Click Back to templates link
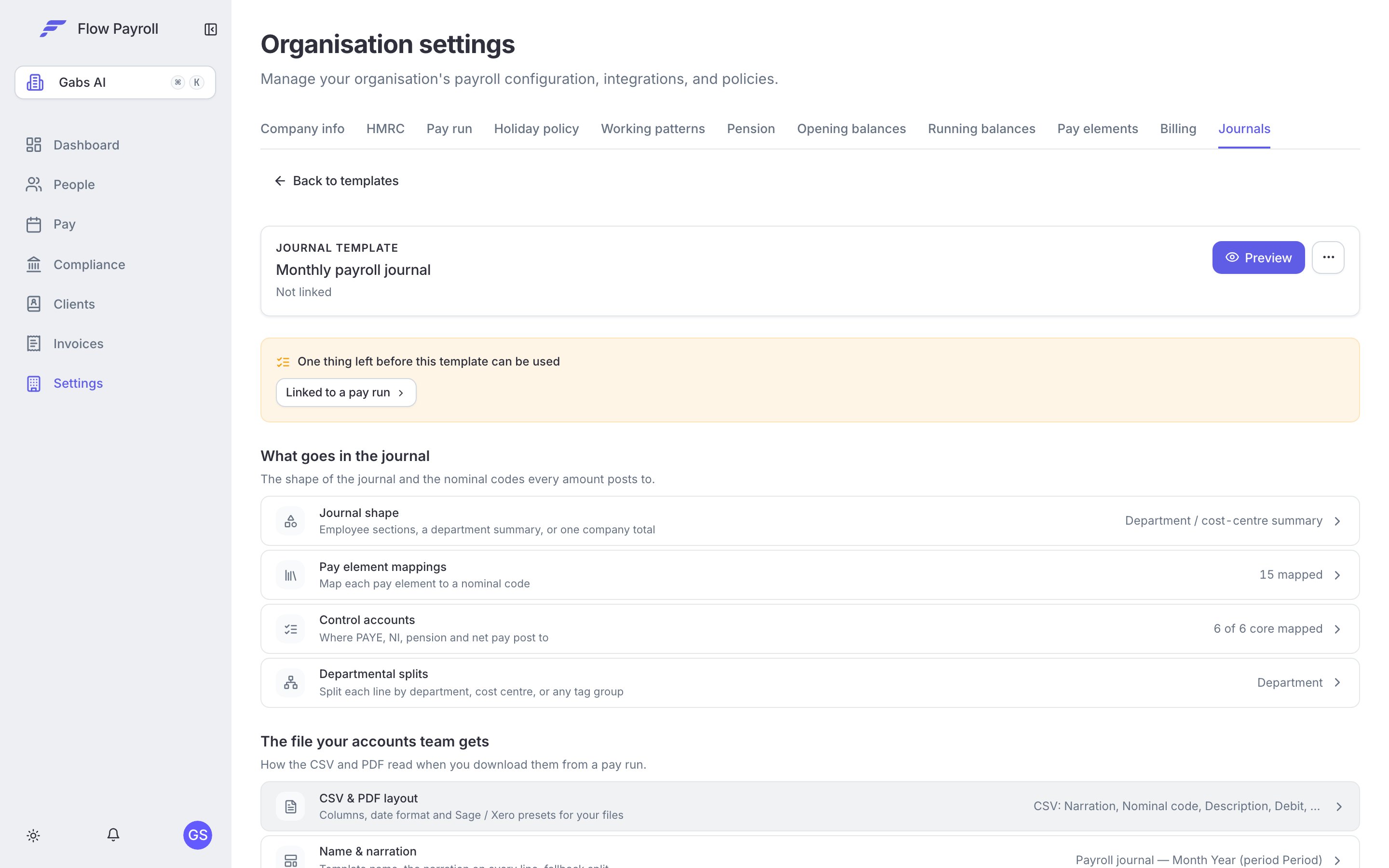 [x=336, y=181]
